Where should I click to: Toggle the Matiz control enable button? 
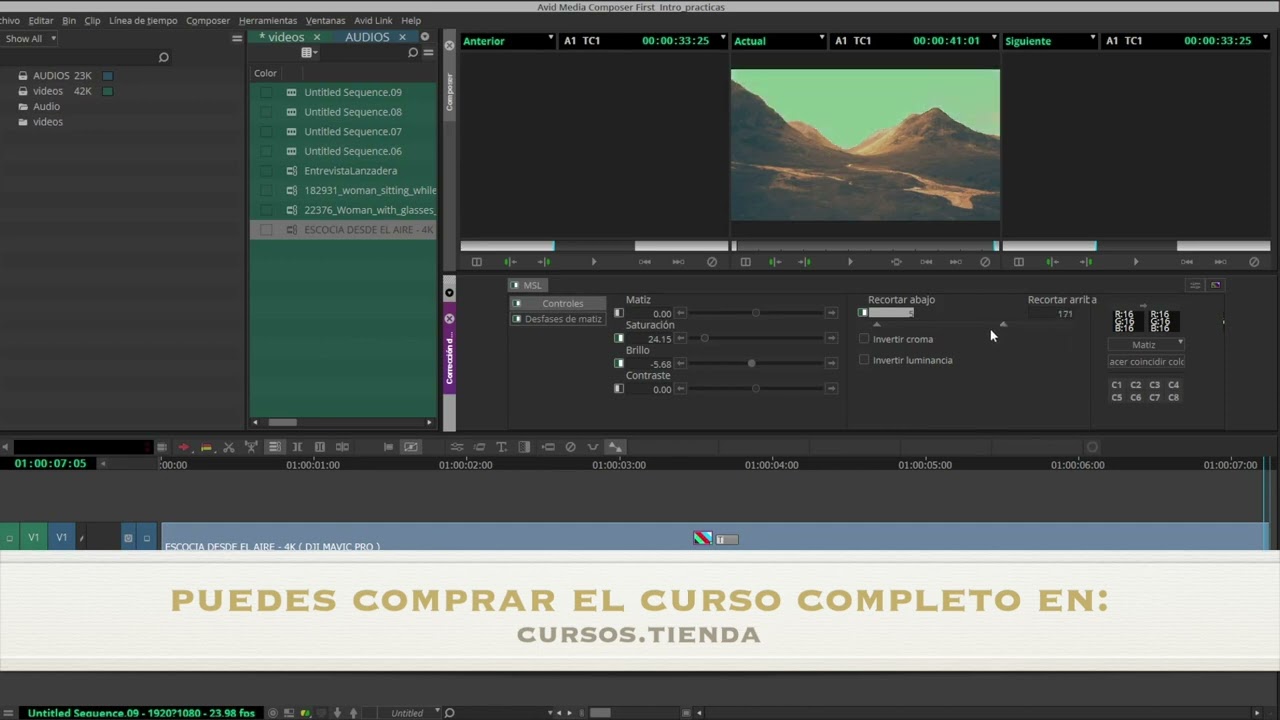coord(619,313)
